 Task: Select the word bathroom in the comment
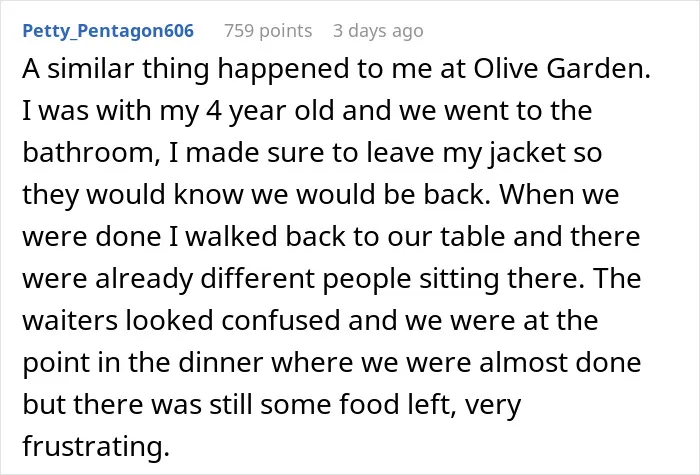point(88,153)
